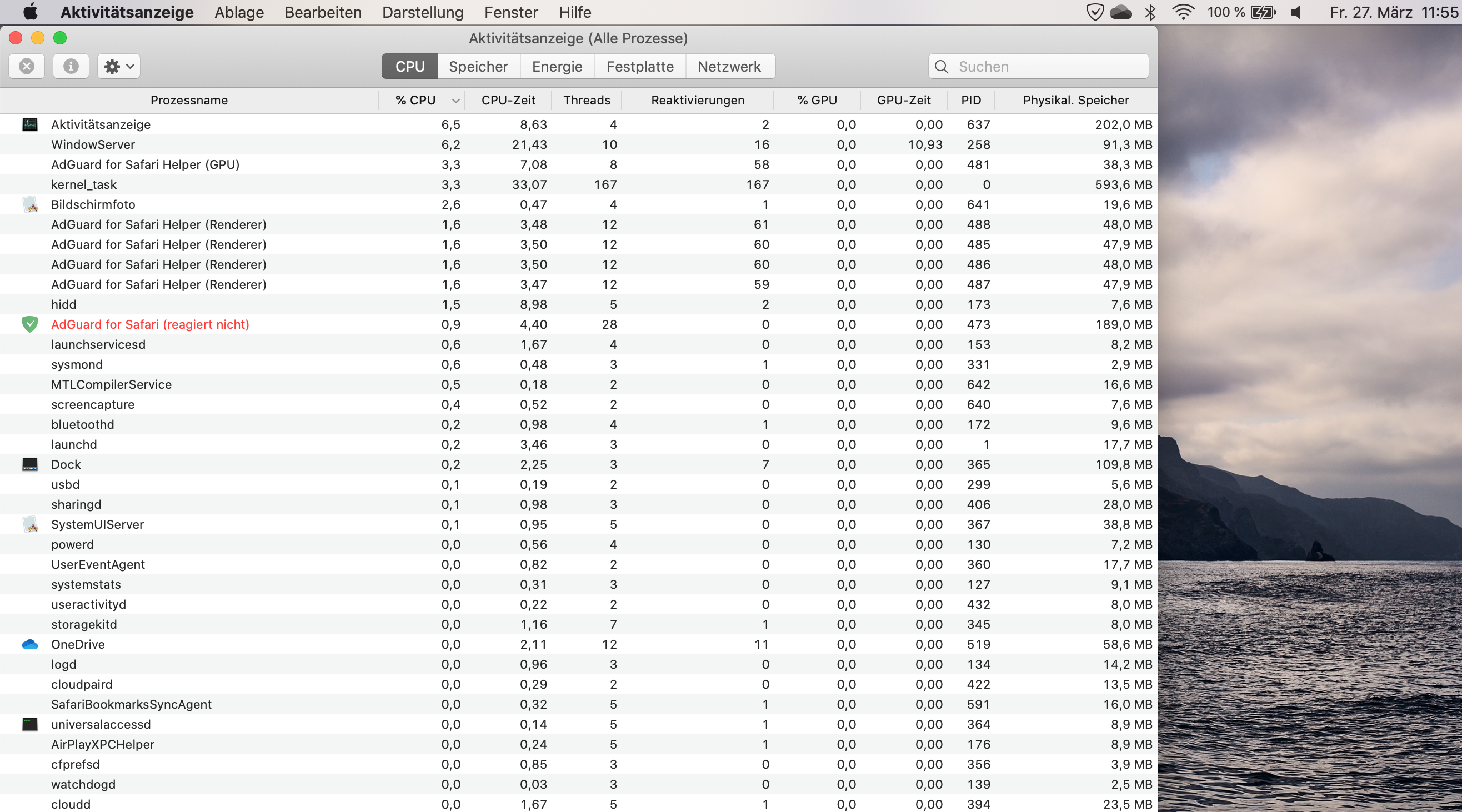Select the WindowServer process row
The image size is (1462, 812).
click(578, 144)
